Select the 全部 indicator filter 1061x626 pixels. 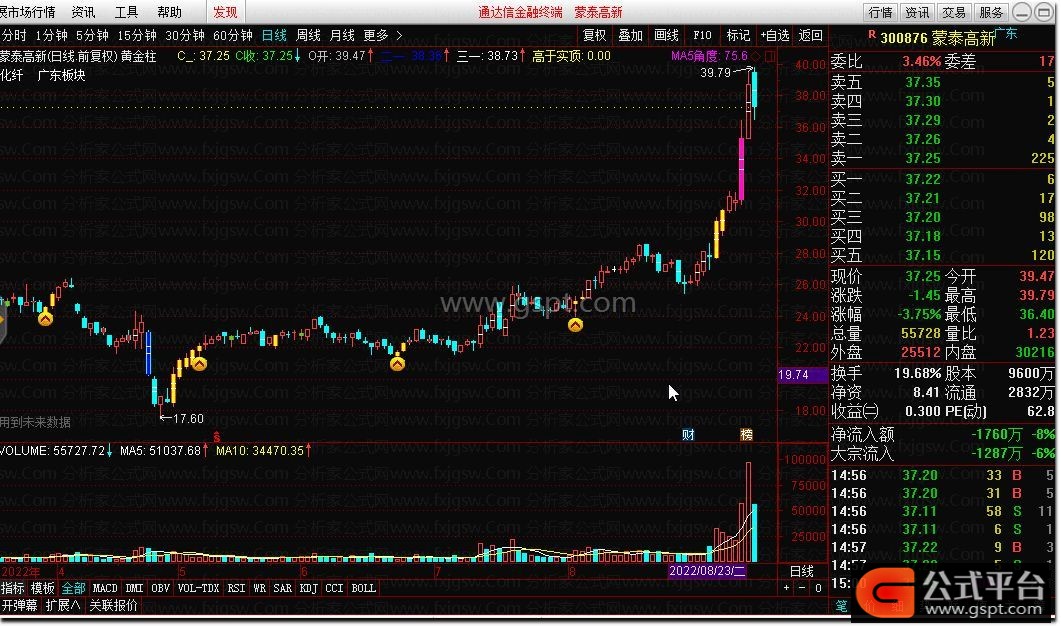pyautogui.click(x=73, y=588)
